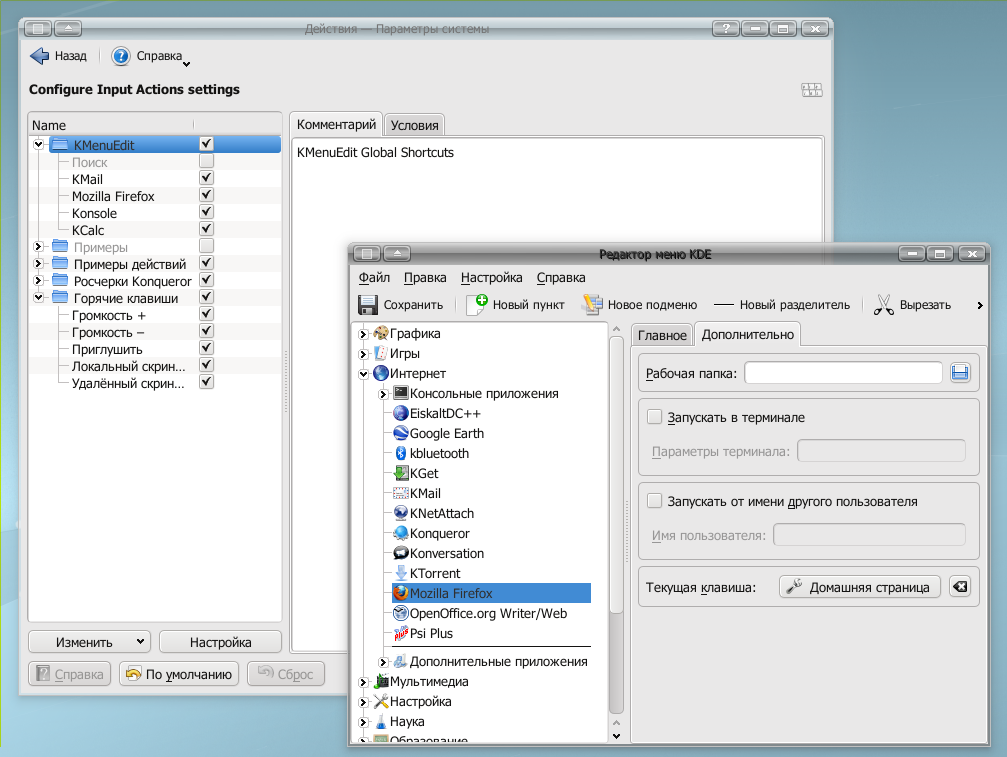The width and height of the screenshot is (1007, 757).
Task: Click the New Separator line icon
Action: point(724,305)
